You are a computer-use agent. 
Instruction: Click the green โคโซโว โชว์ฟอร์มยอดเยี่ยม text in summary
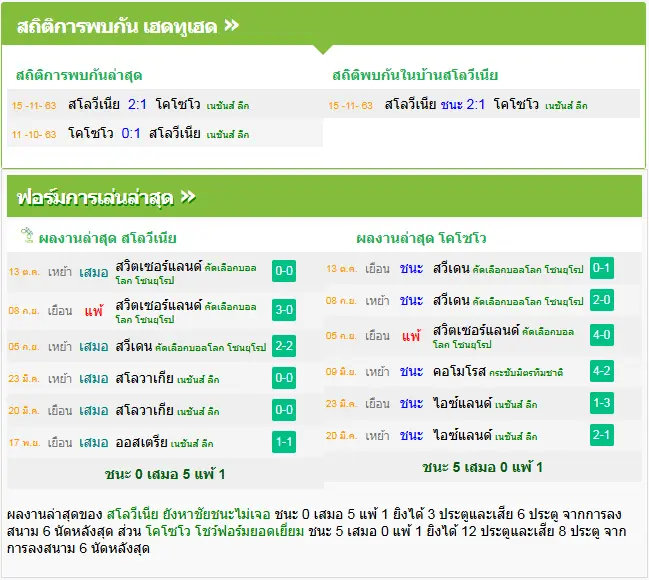coord(225,531)
